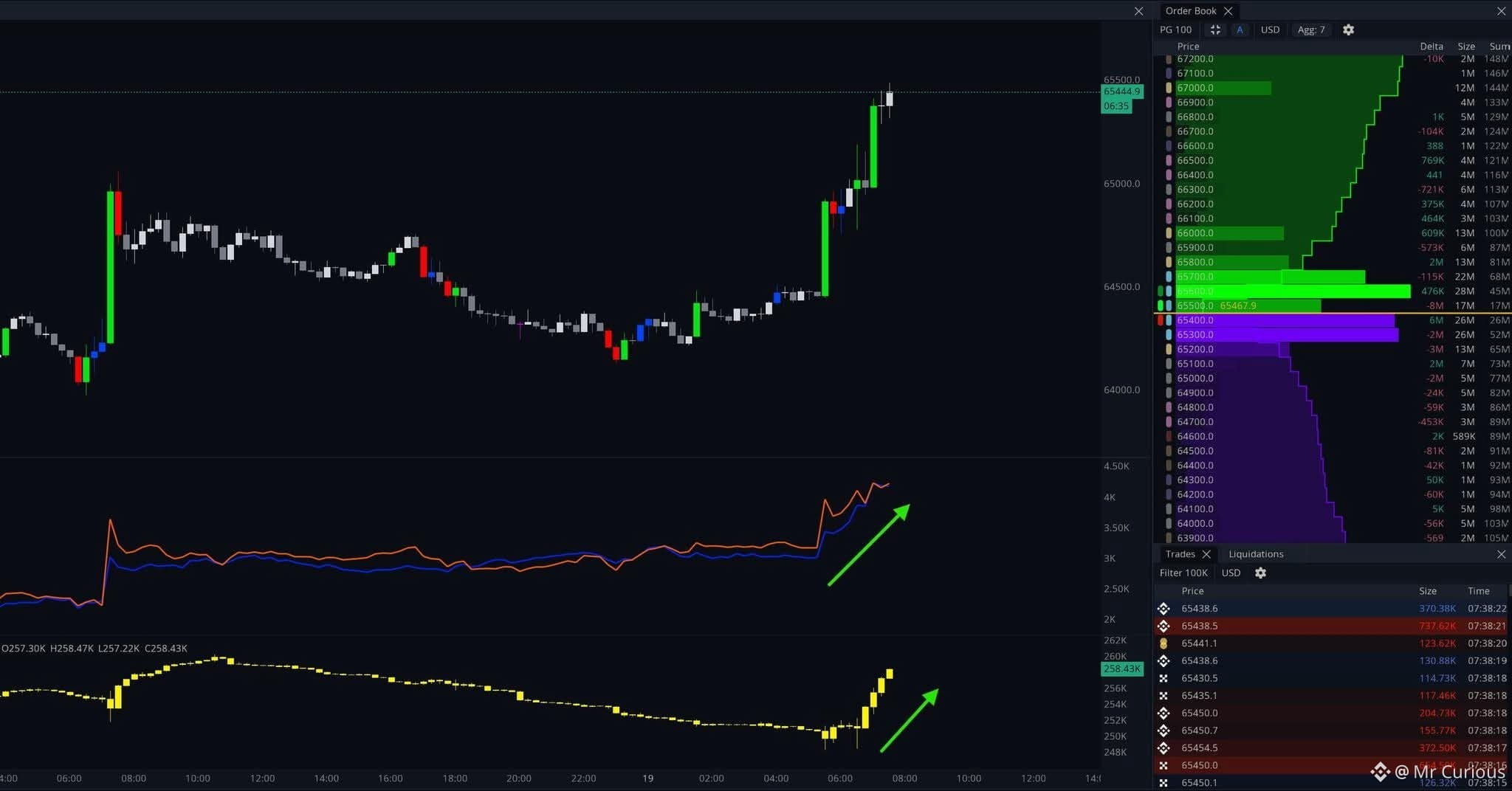
Task: Select the 737.62K trade at 07:38:21
Action: pos(1331,626)
